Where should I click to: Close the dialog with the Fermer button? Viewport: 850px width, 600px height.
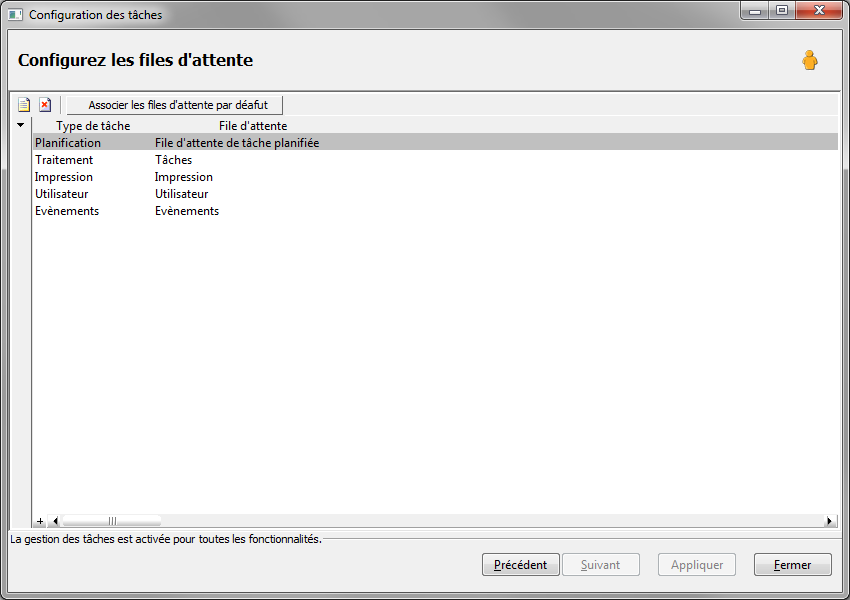(793, 565)
